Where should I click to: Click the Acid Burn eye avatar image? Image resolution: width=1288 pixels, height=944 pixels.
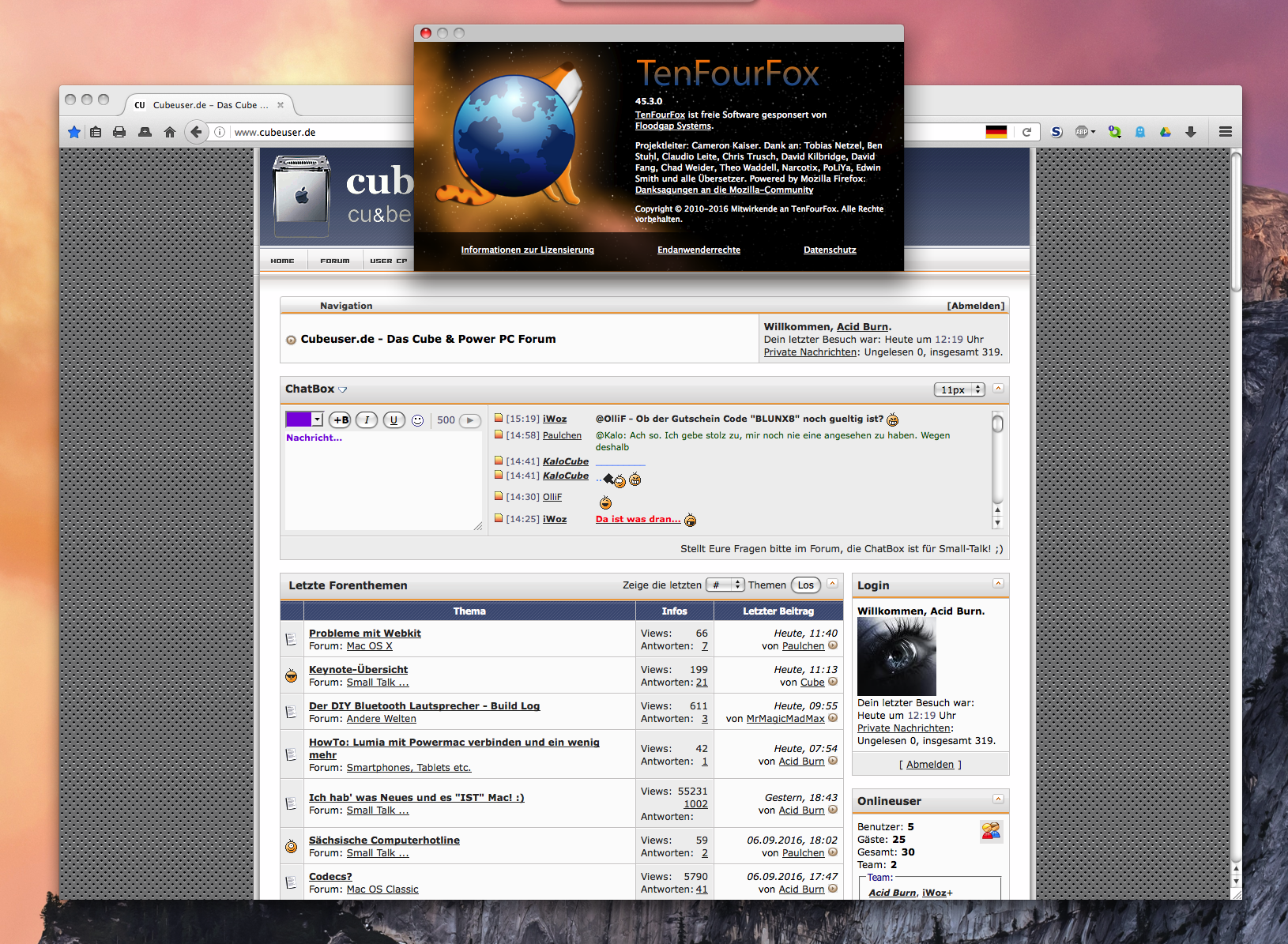pyautogui.click(x=897, y=656)
